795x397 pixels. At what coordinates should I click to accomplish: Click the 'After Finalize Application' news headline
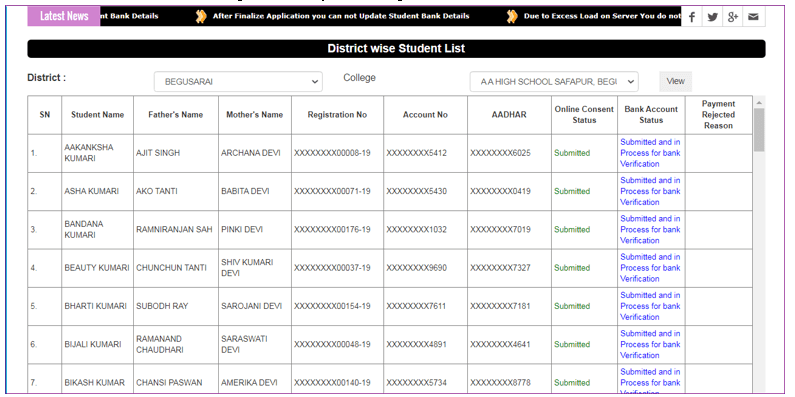pyautogui.click(x=341, y=16)
